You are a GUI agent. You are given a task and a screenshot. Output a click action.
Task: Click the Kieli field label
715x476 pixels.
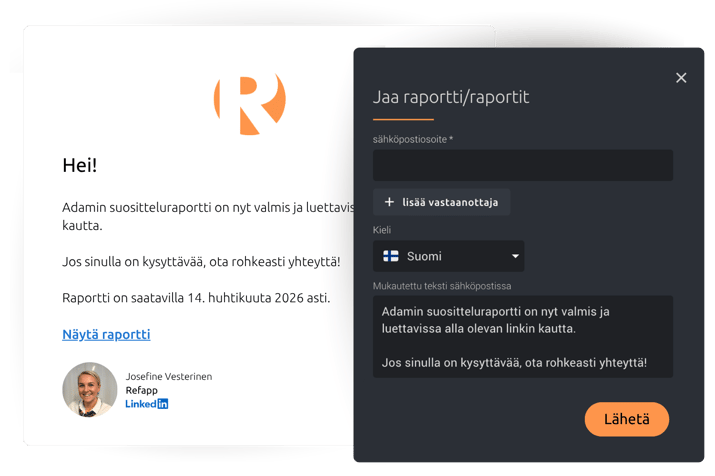coord(382,230)
